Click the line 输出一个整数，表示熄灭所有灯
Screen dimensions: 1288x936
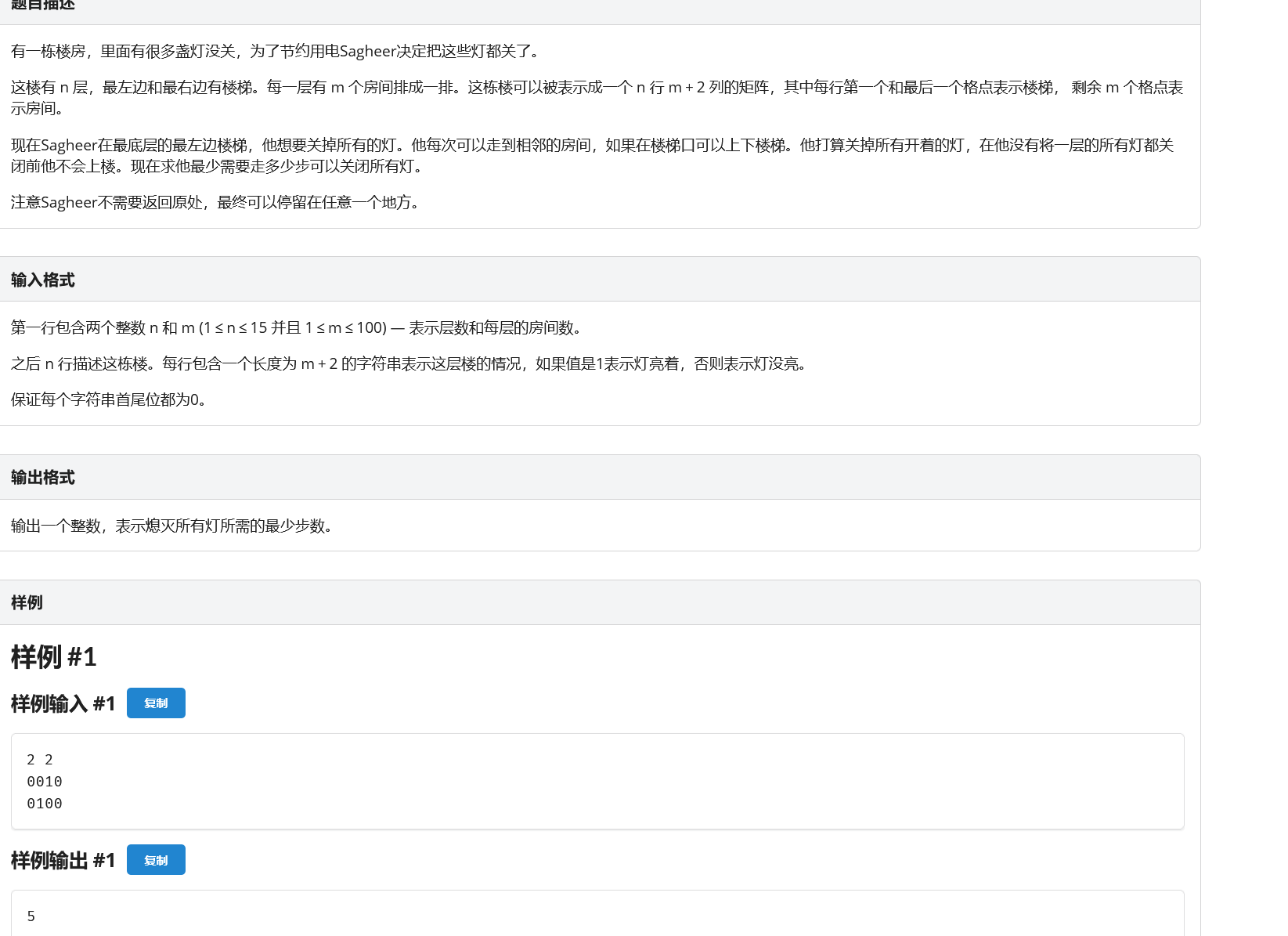[x=174, y=526]
